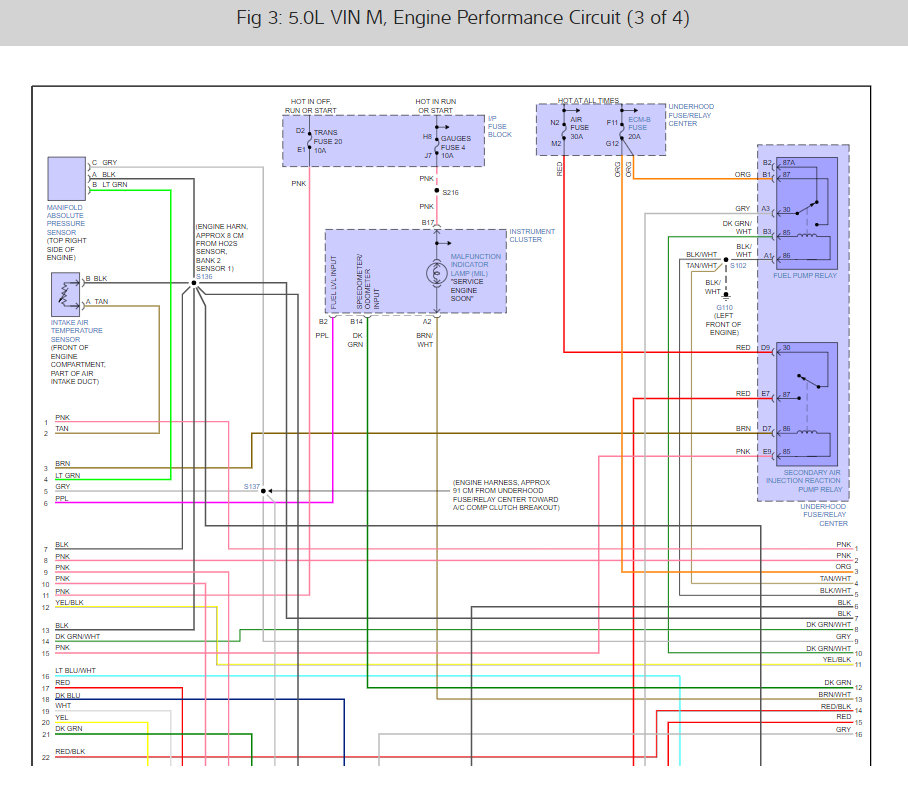Click the TRANS FUSE 20 10A label
Image resolution: width=908 pixels, height=793 pixels.
coord(328,141)
